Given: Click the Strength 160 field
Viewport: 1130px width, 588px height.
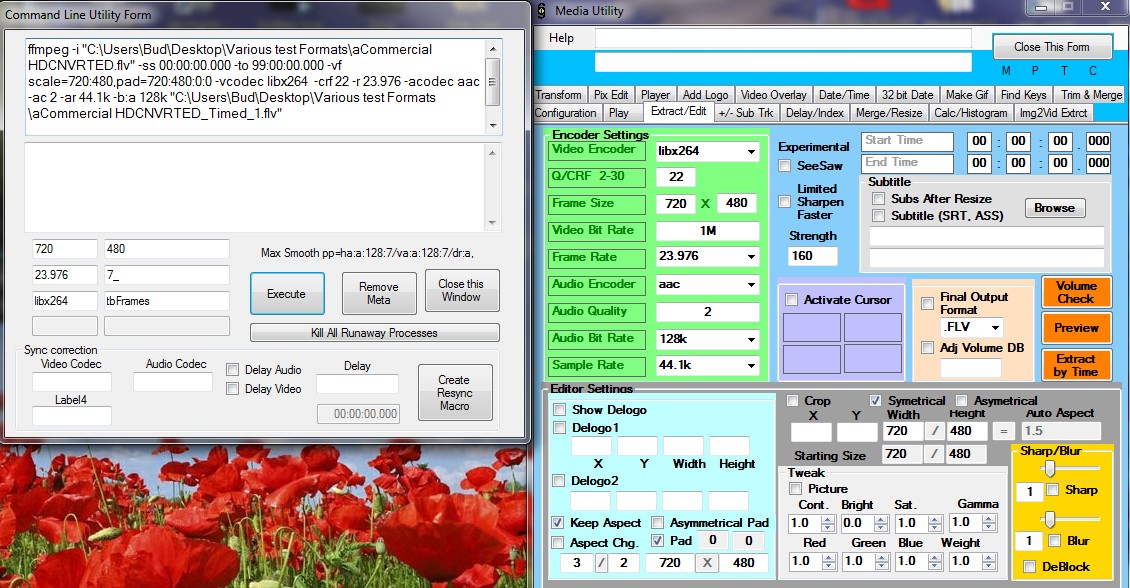Looking at the screenshot, I should point(813,256).
